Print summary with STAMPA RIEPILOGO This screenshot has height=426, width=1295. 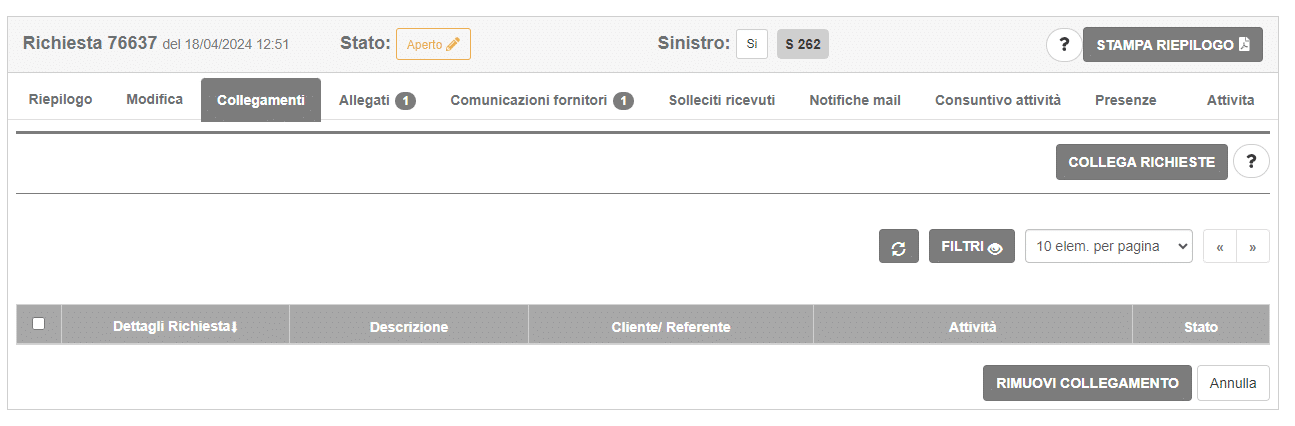click(1173, 45)
